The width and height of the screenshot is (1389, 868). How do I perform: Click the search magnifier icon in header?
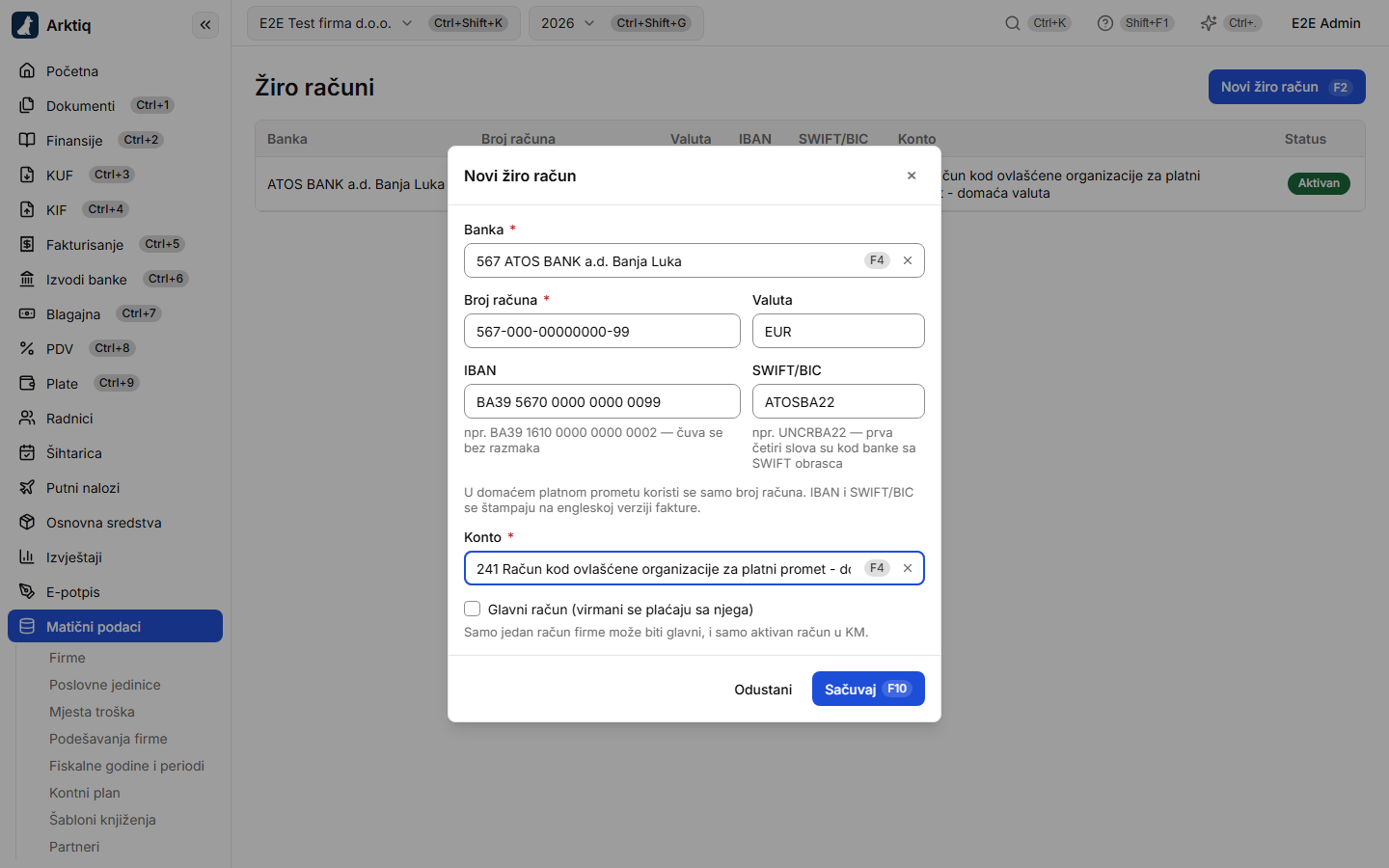[1013, 23]
